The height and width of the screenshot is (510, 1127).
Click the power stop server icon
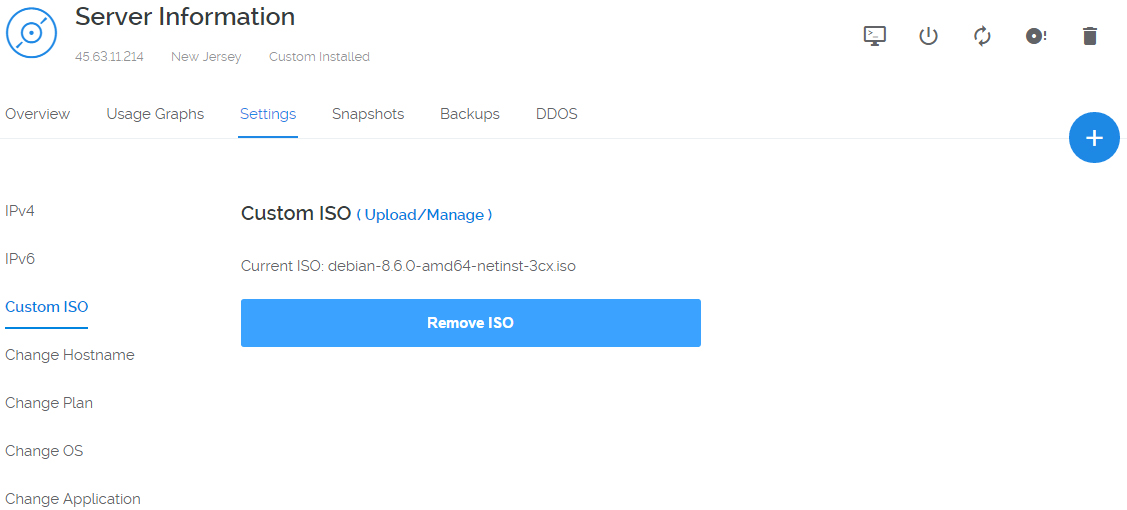(x=928, y=36)
